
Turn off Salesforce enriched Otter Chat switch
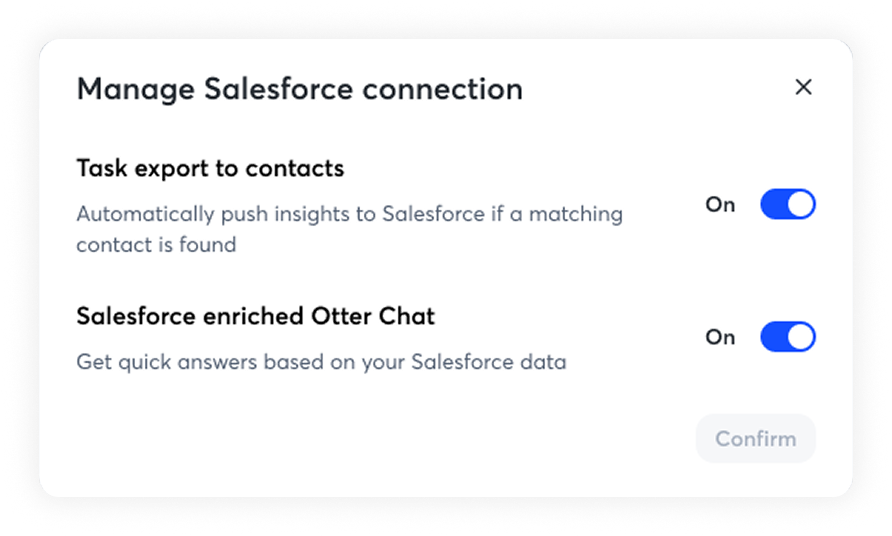[788, 337]
